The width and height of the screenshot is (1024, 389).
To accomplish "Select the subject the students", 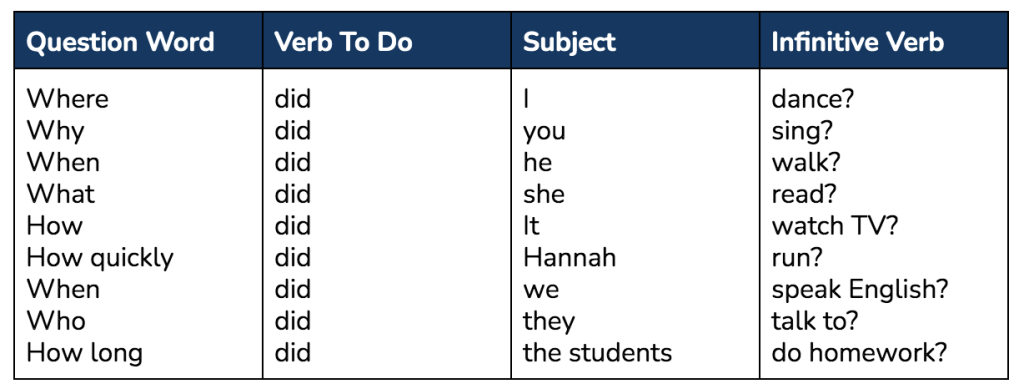I will [598, 353].
